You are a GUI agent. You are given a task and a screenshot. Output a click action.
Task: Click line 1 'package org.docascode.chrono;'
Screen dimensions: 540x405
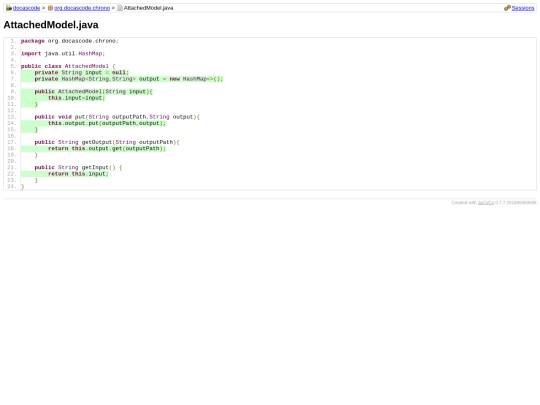[70, 41]
